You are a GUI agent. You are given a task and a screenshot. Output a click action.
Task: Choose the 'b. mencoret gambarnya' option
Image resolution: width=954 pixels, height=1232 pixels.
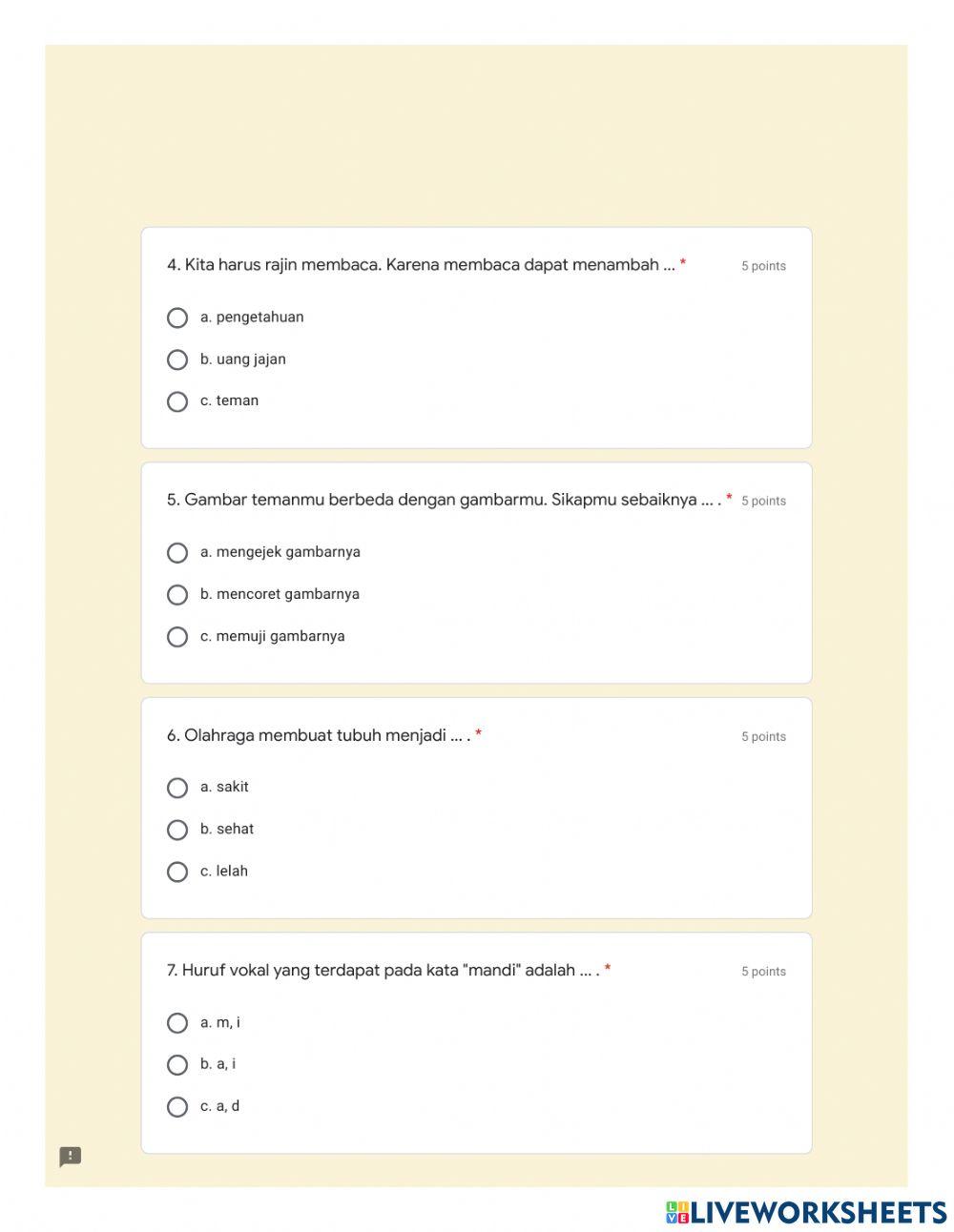177,595
